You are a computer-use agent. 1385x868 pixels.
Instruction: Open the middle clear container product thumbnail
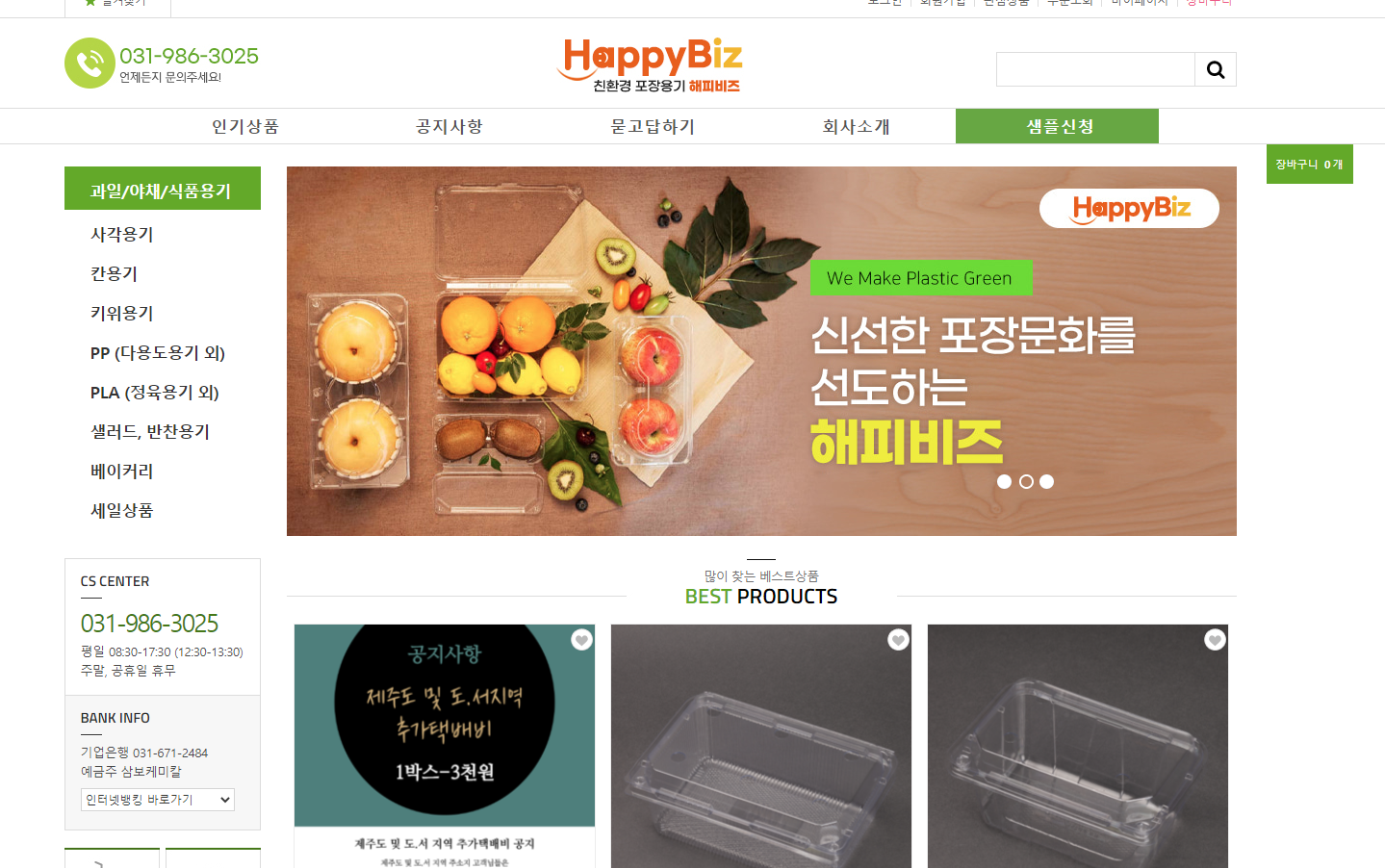pyautogui.click(x=761, y=746)
